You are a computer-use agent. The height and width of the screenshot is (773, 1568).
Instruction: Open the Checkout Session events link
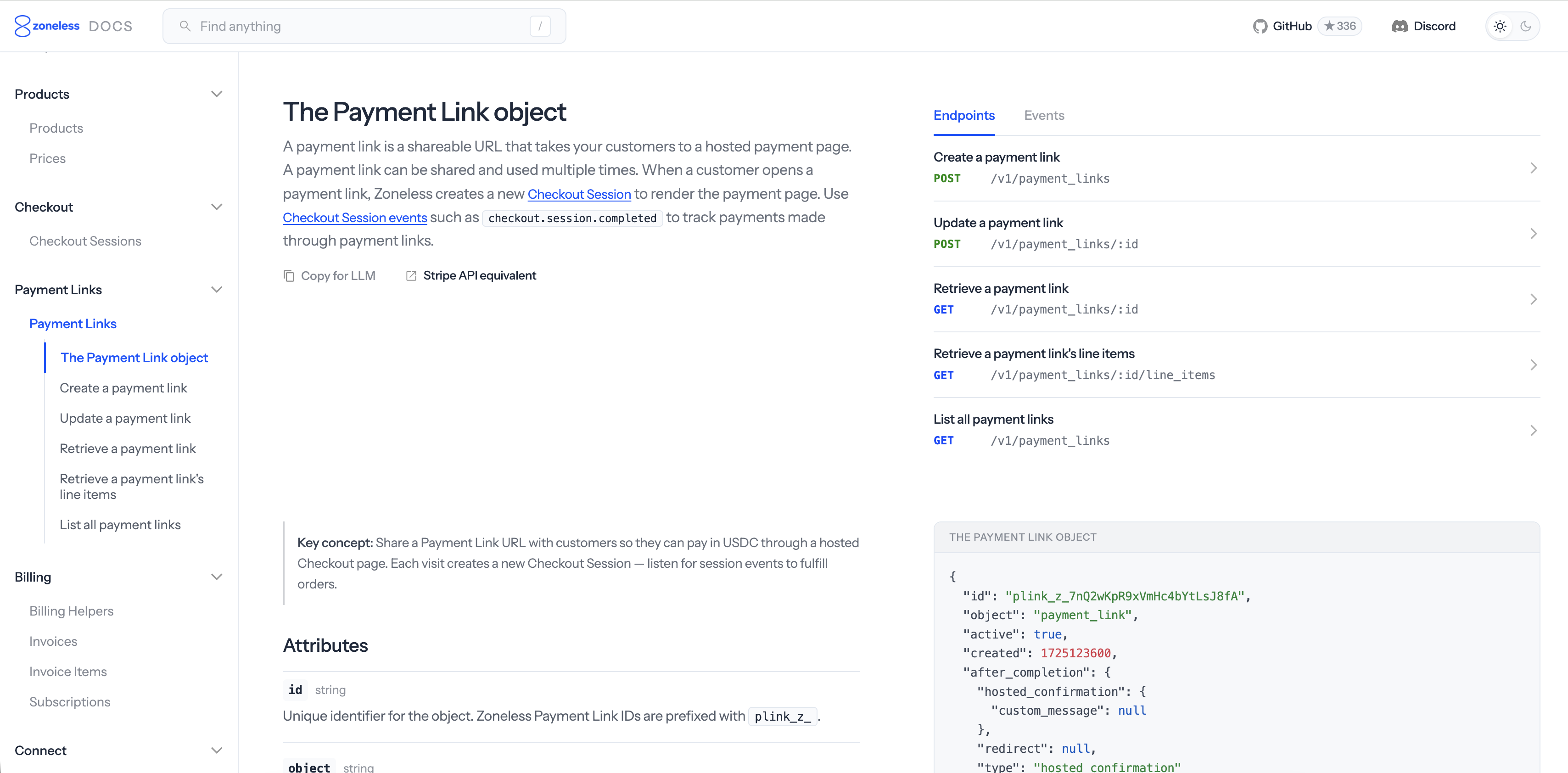(x=355, y=218)
